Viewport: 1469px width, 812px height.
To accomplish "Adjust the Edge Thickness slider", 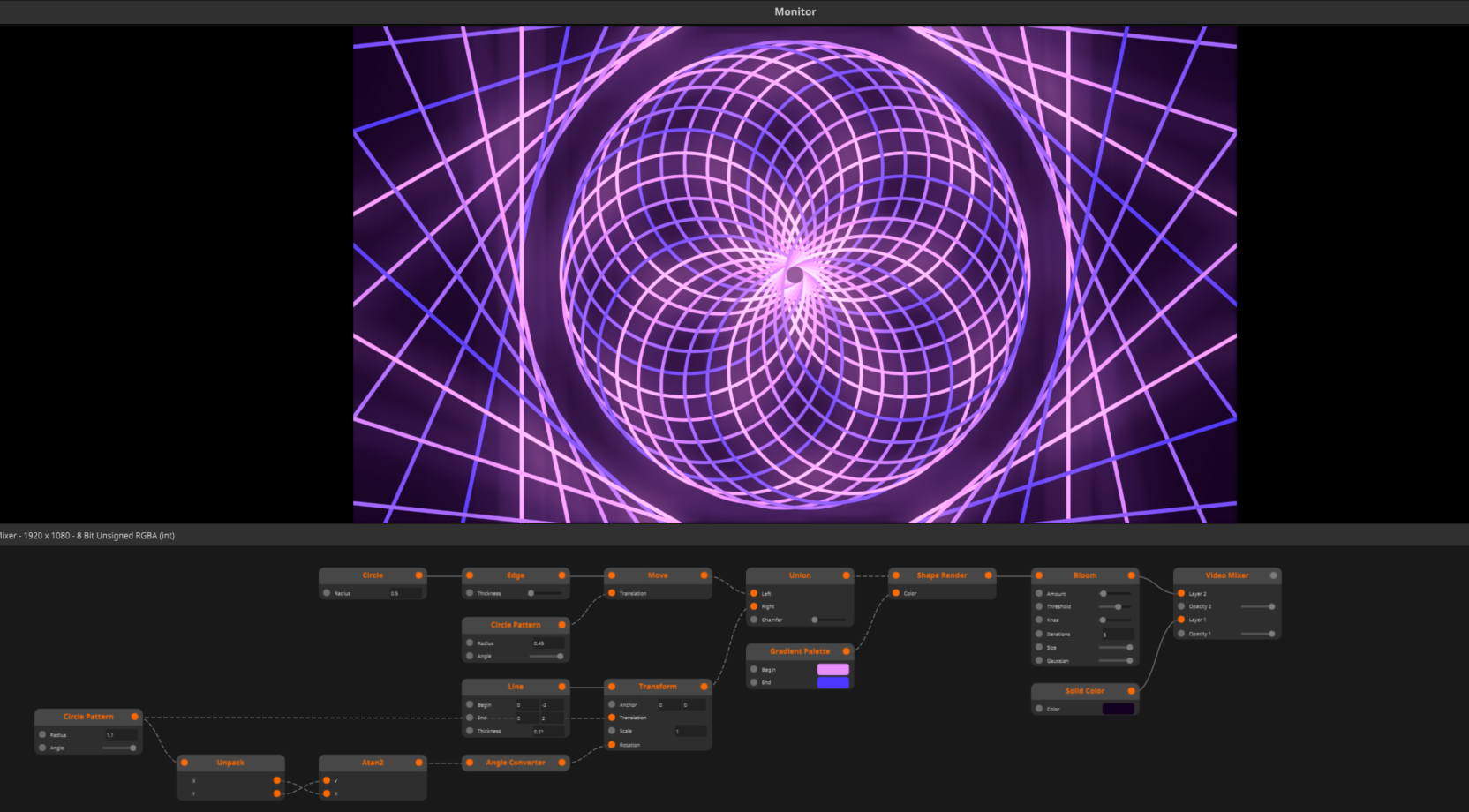I will tap(546, 593).
